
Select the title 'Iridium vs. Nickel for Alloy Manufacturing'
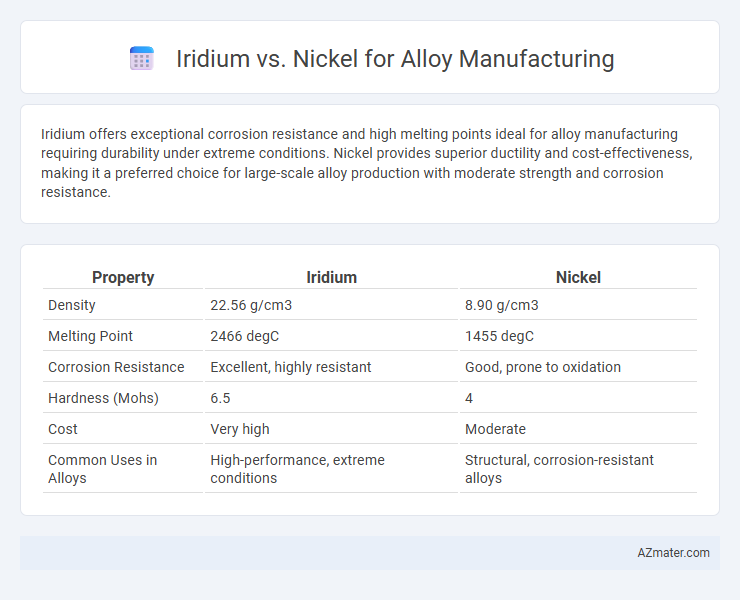(x=395, y=59)
